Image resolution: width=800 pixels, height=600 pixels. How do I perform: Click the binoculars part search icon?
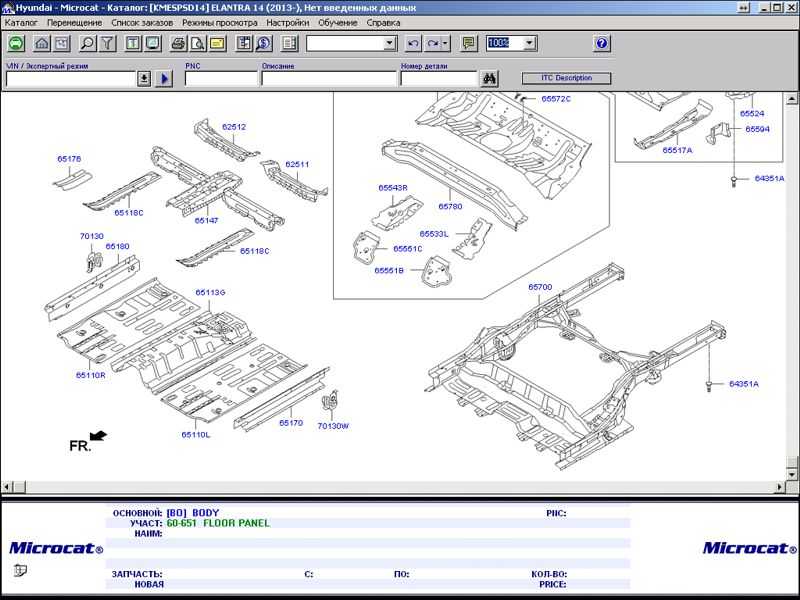(489, 79)
